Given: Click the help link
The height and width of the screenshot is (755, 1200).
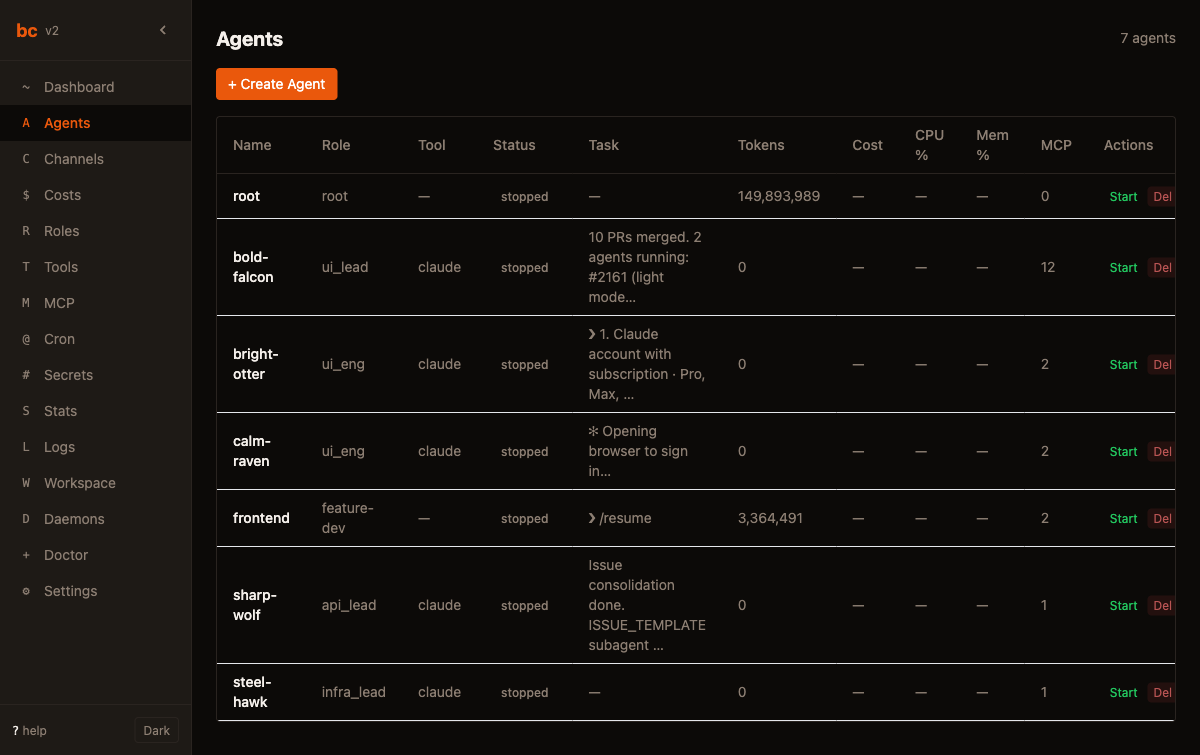Looking at the screenshot, I should [x=30, y=731].
